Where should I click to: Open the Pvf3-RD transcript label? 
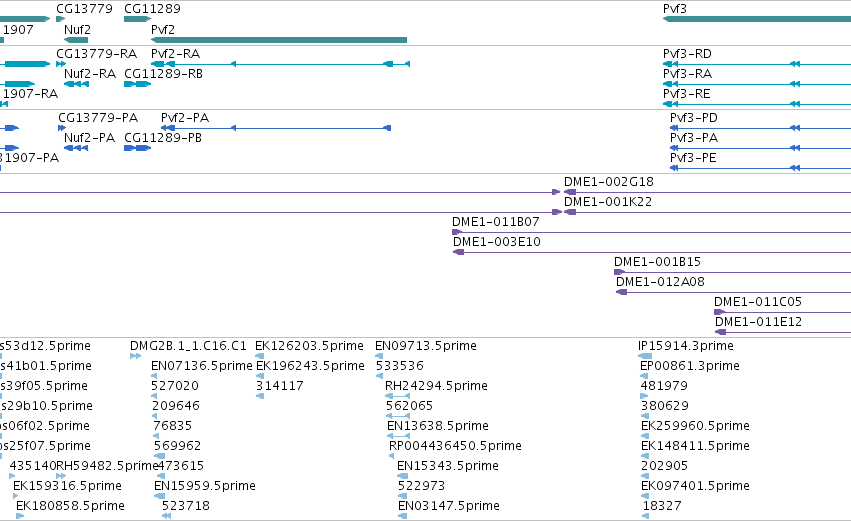687,54
